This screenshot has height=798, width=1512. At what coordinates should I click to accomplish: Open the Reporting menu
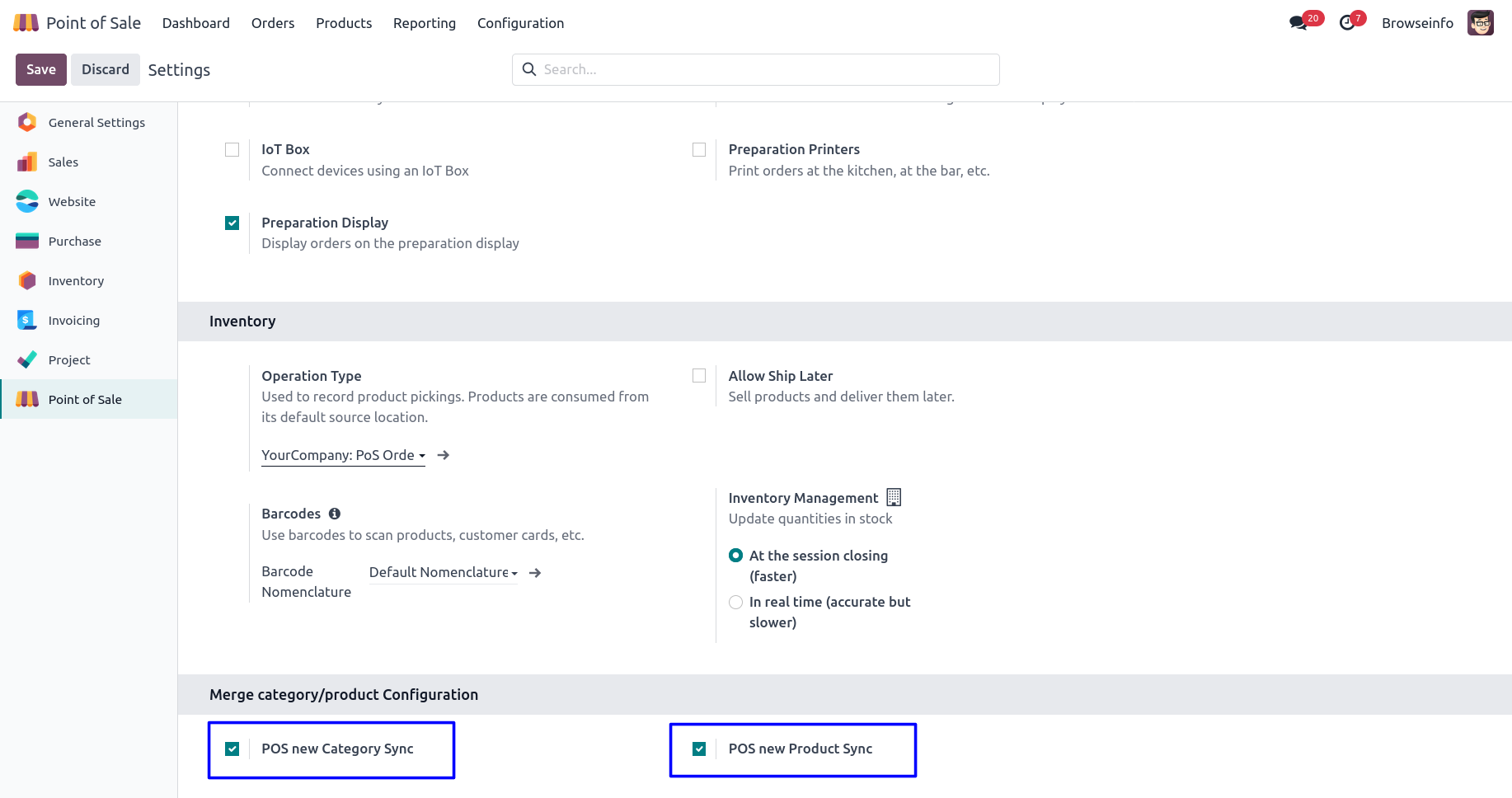point(424,23)
